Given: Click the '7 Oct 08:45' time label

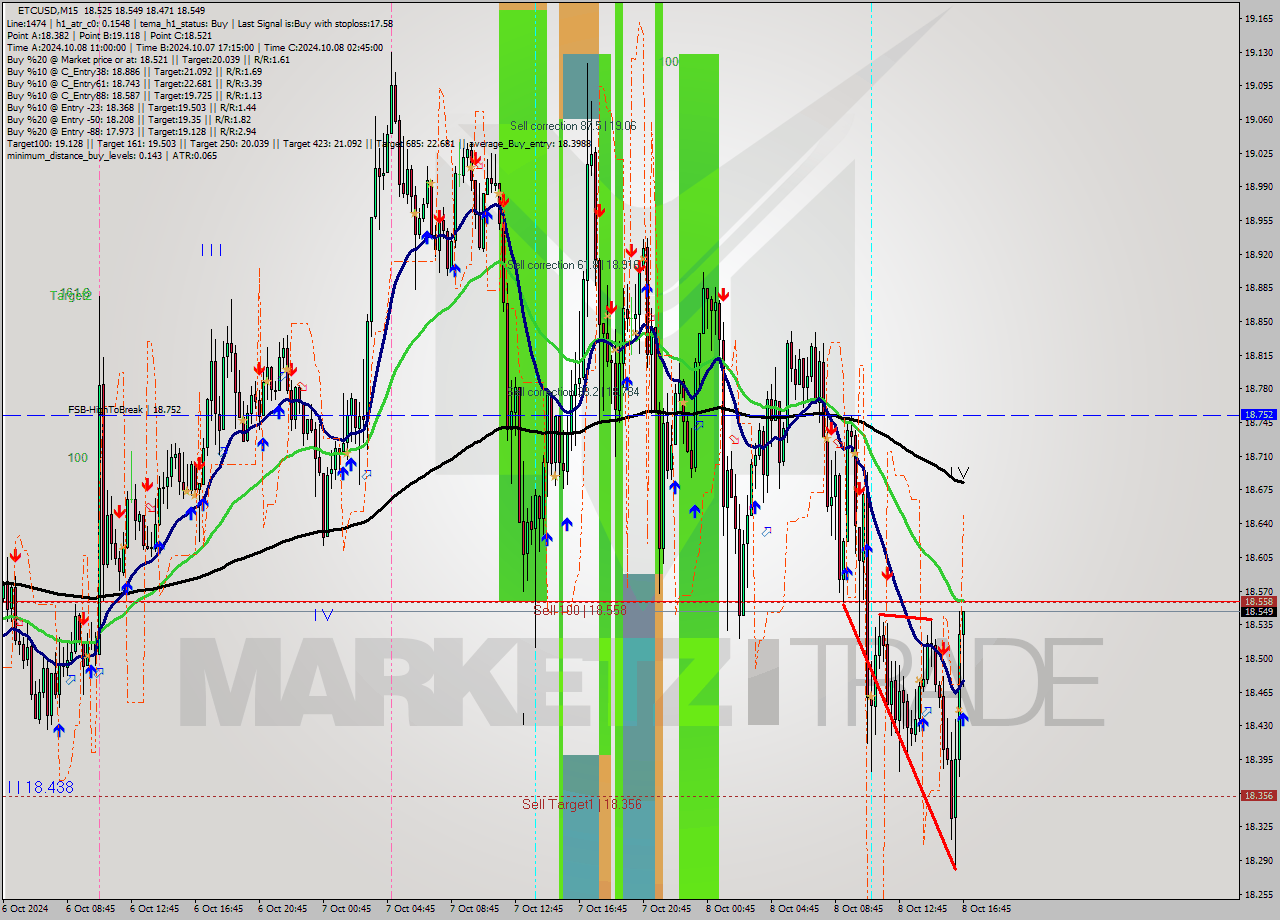Looking at the screenshot, I should 476,909.
